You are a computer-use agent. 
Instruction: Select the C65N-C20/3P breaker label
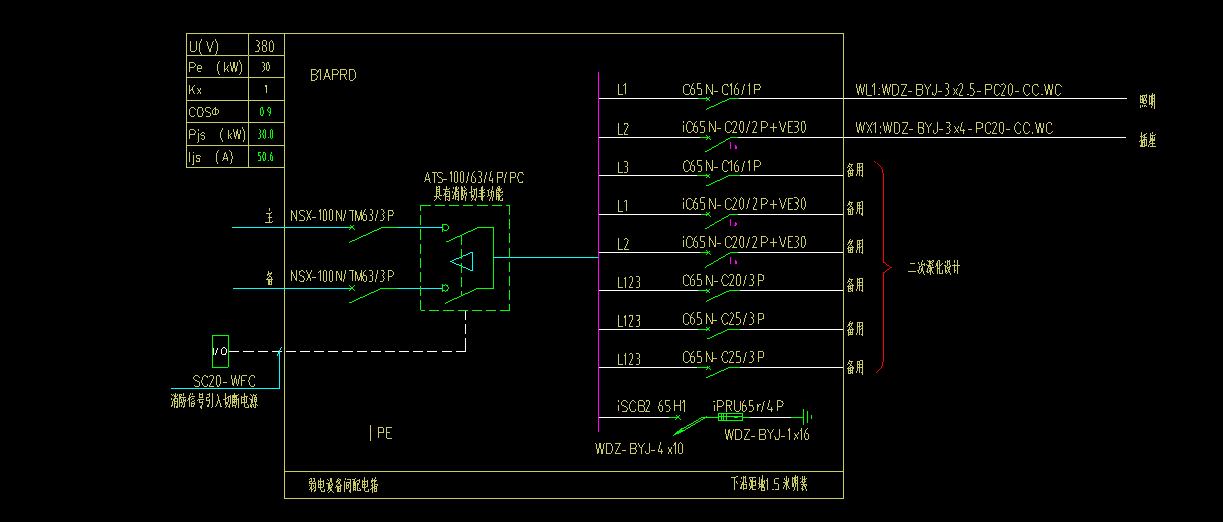pos(723,281)
